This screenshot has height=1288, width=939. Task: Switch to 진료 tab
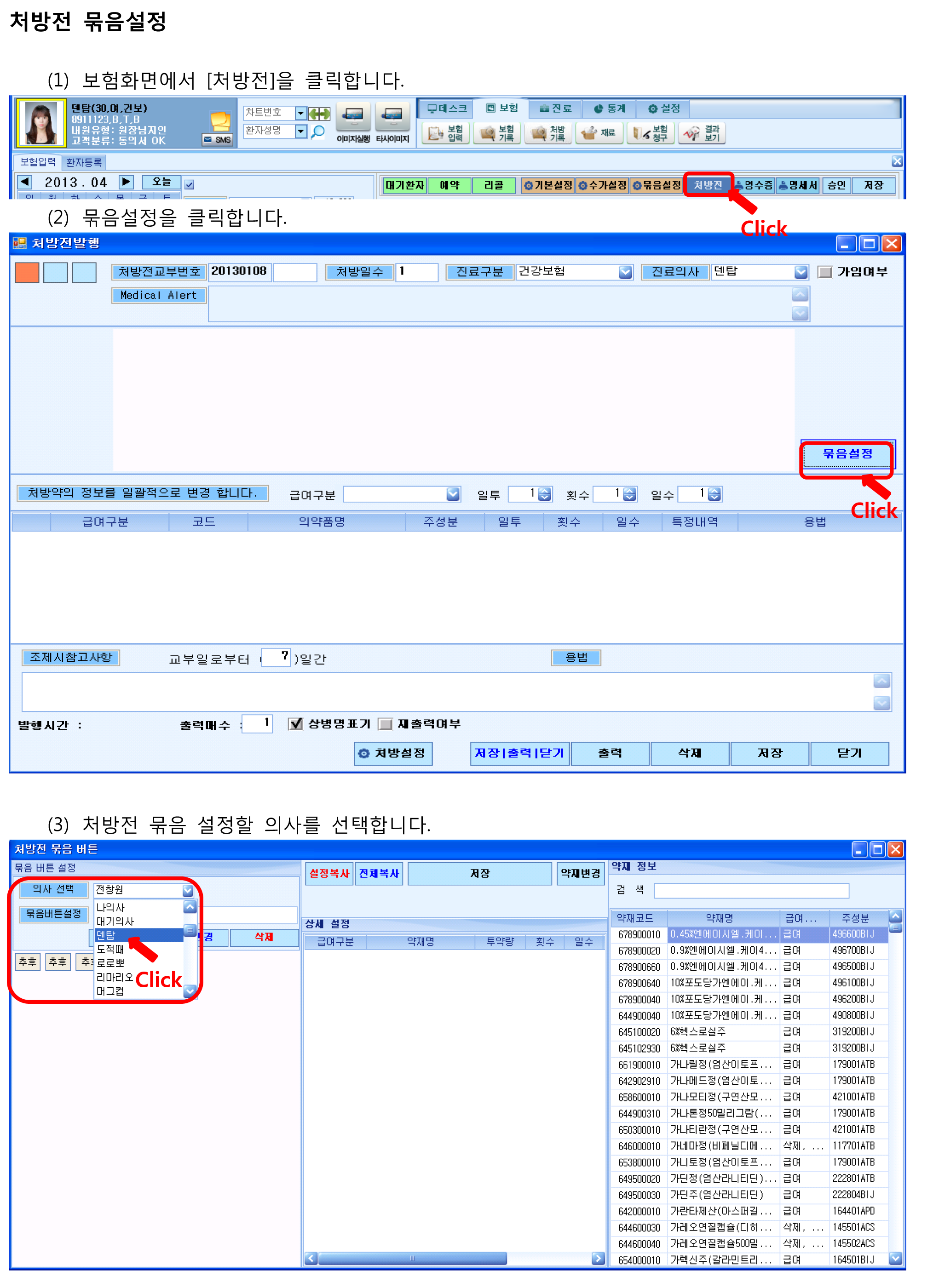point(555,109)
